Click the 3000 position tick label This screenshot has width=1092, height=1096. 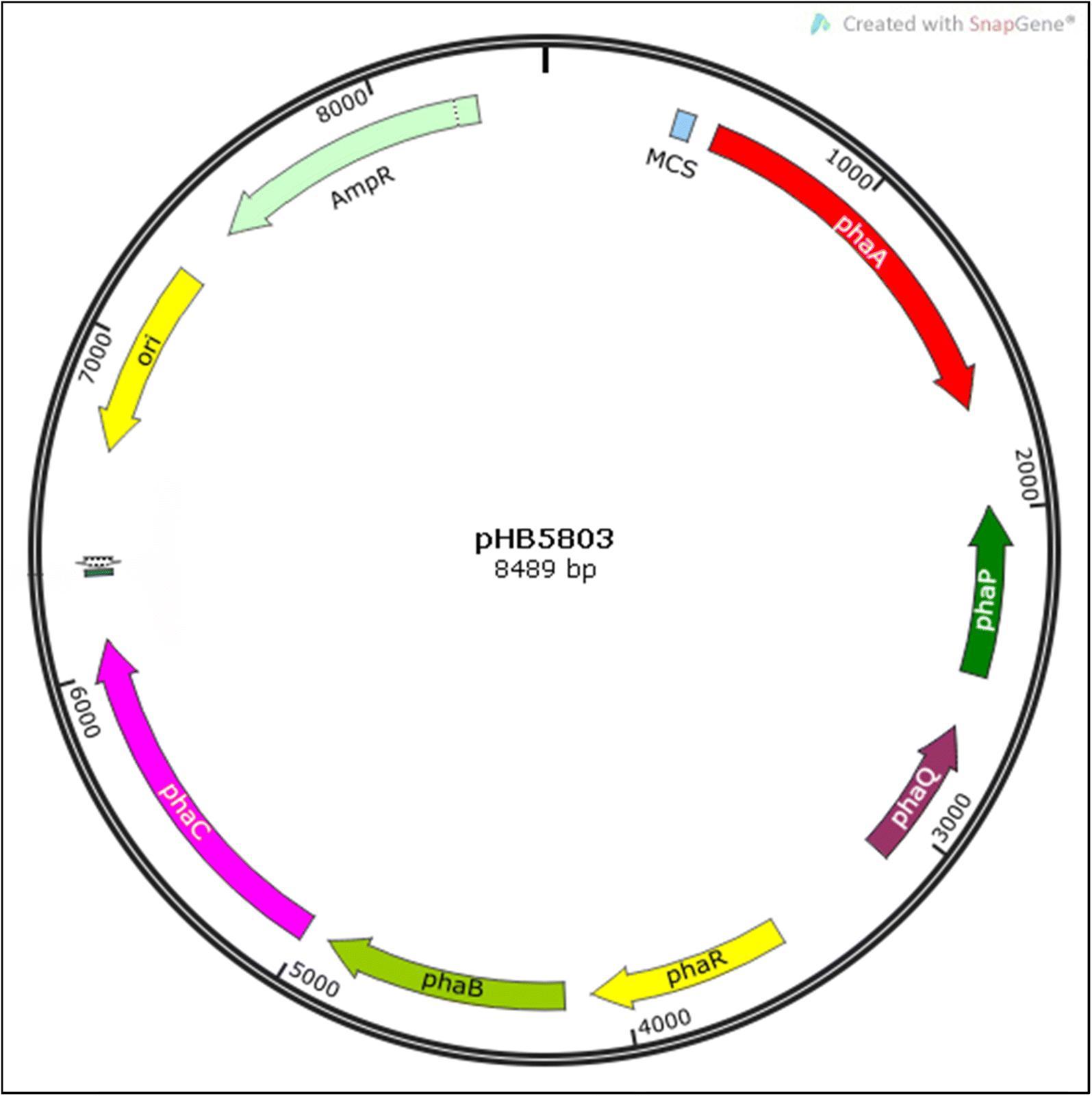point(952,818)
